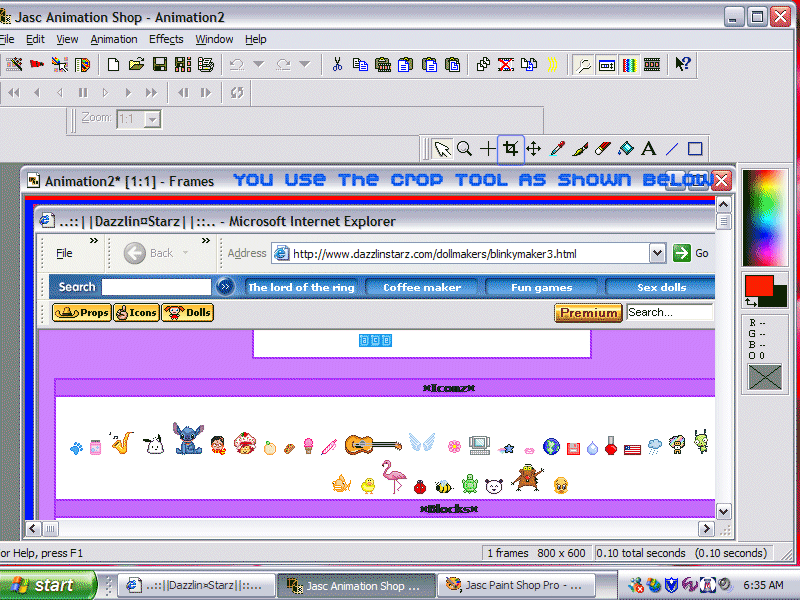Toggle the wrench palette button in the toolbar

coord(583,65)
